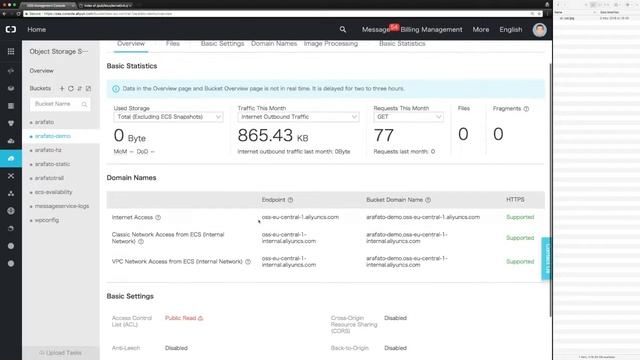The height and width of the screenshot is (360, 640).
Task: Click the sidebar icon below Object Storage icon
Action: [x=11, y=176]
